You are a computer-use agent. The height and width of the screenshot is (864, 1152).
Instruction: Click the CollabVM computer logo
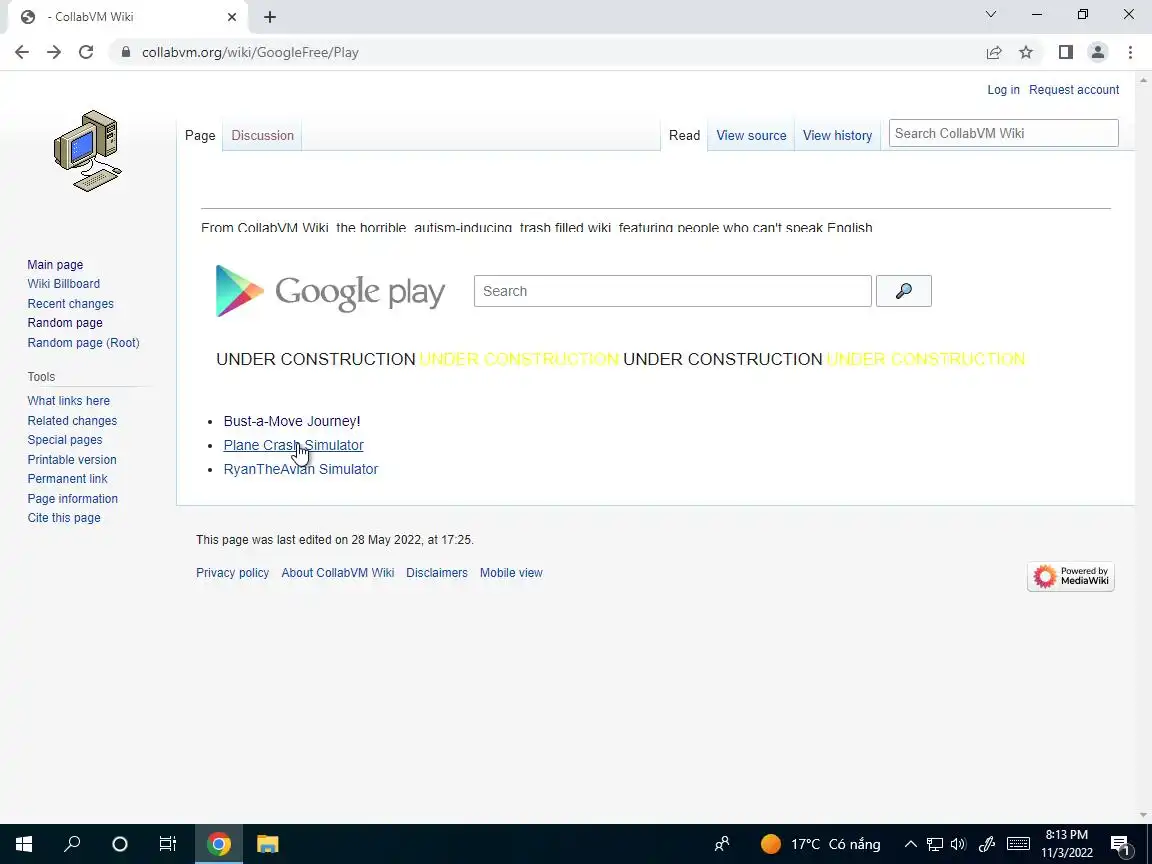click(87, 151)
